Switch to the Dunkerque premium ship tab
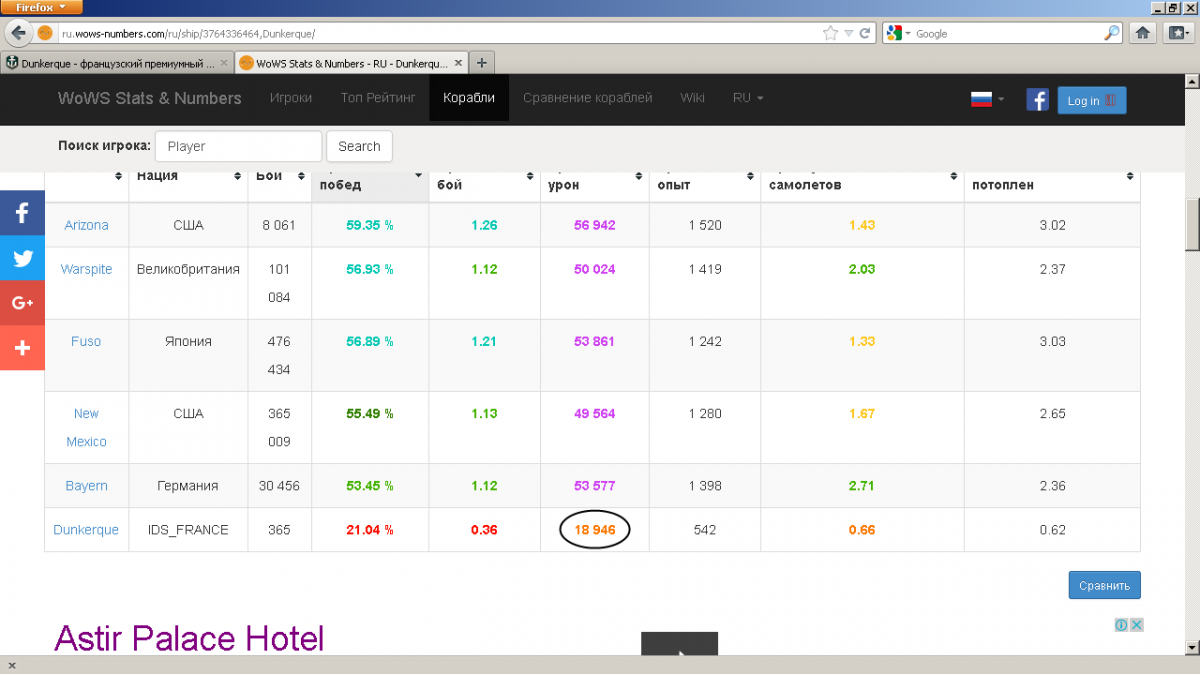Screen dimensions: 1200x675 click(117, 63)
